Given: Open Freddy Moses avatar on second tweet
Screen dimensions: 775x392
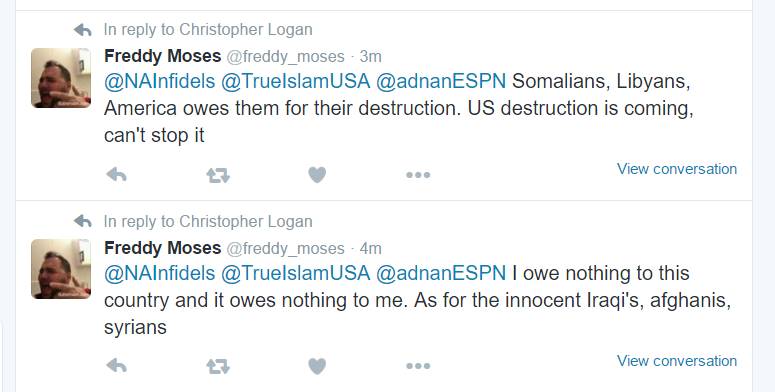Looking at the screenshot, I should pyautogui.click(x=61, y=269).
